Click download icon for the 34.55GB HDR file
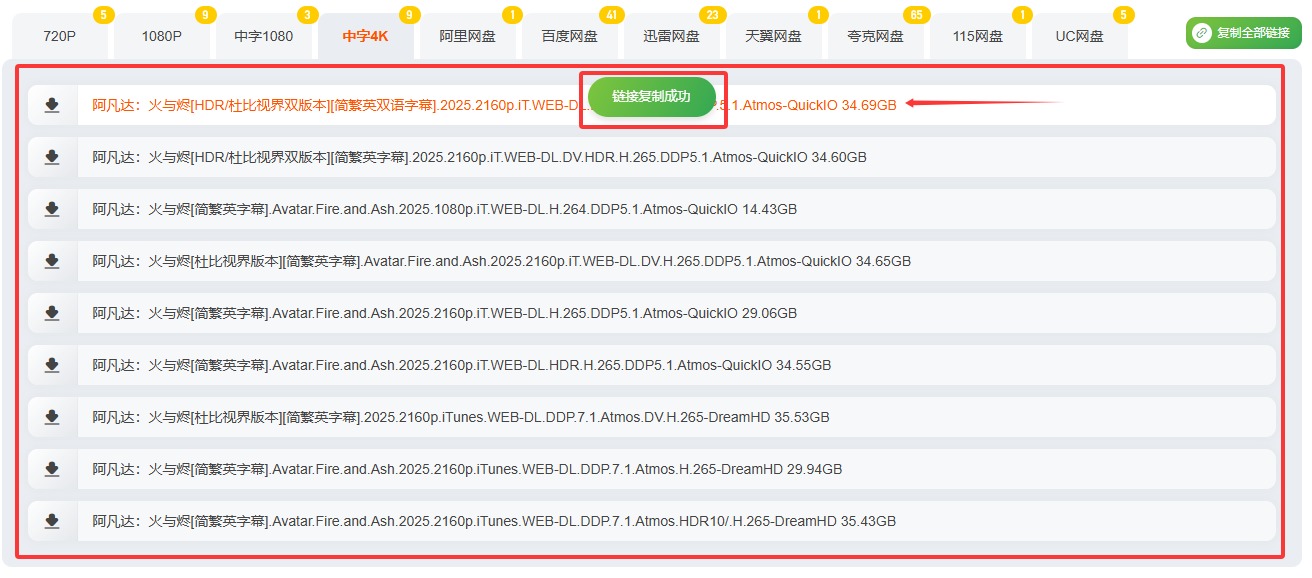Viewport: 1312px width, 578px height. point(52,365)
